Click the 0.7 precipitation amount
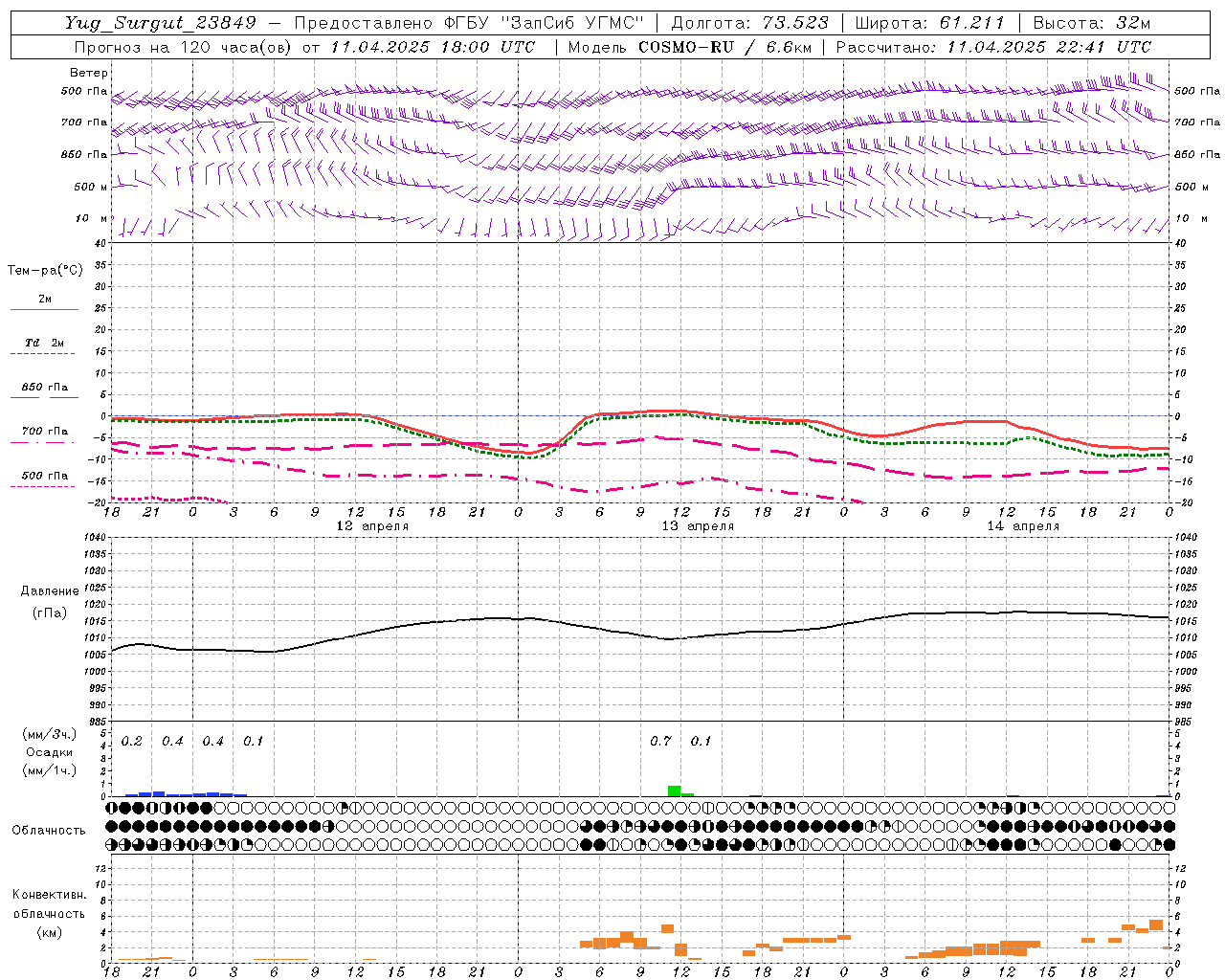Screen dimensions: 1225x980 pos(660,741)
